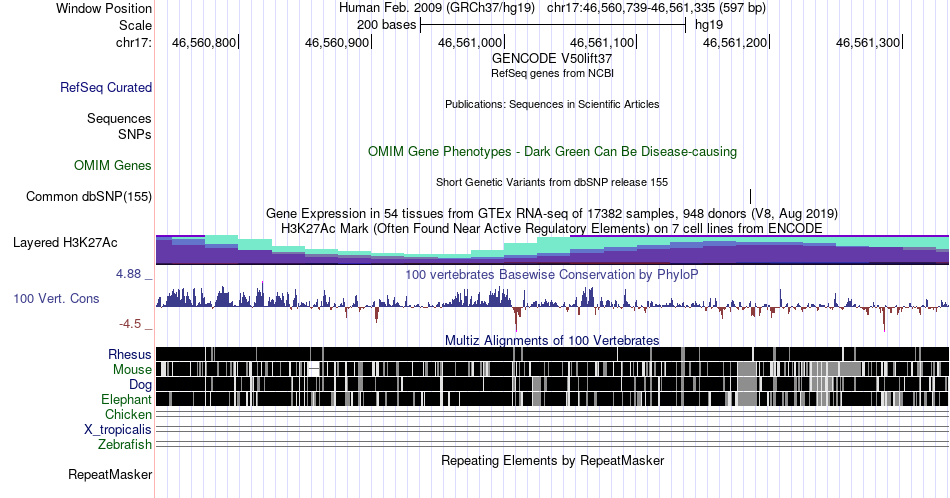
Task: Click the Sequences track label
Action: (119, 118)
